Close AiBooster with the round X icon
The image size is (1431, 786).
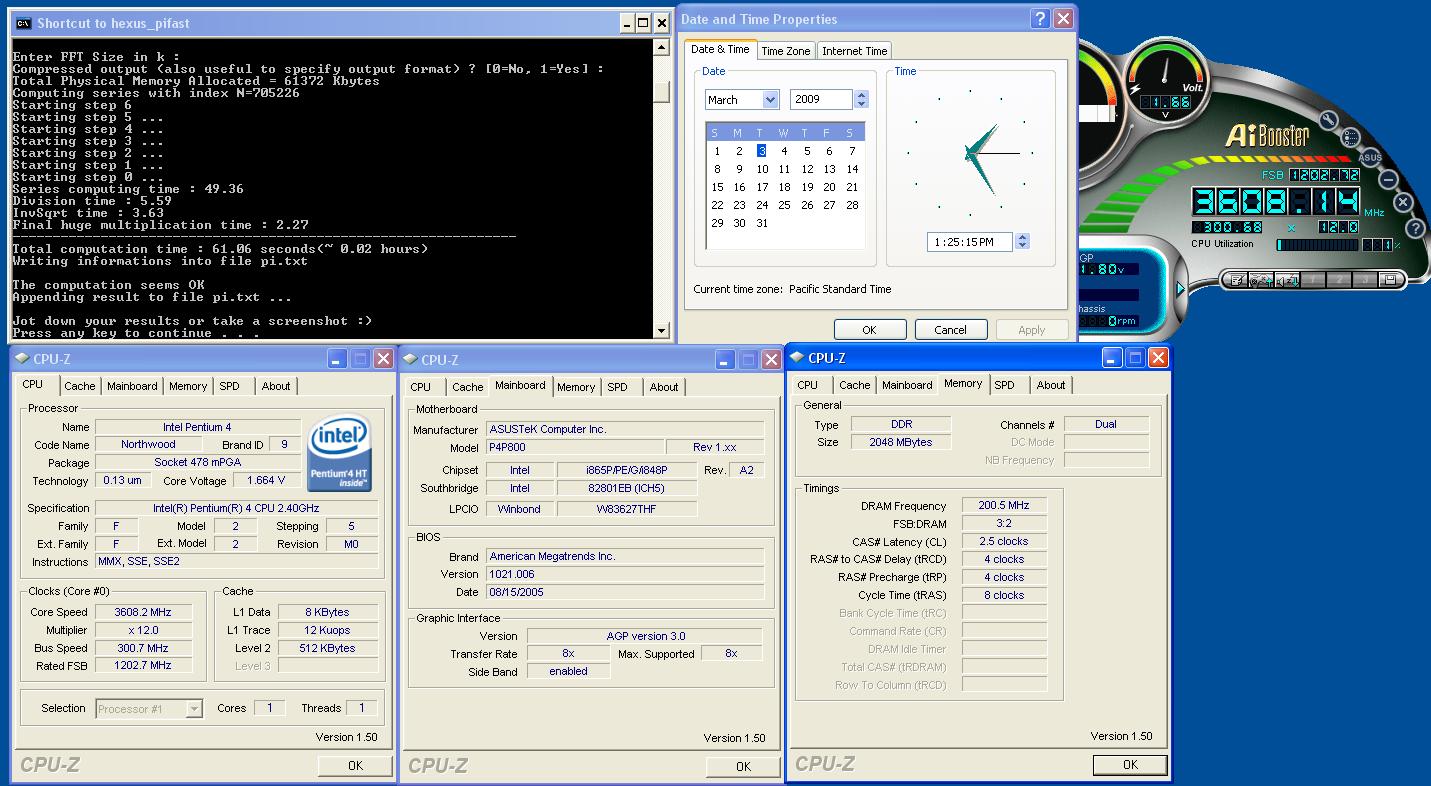(x=1403, y=202)
